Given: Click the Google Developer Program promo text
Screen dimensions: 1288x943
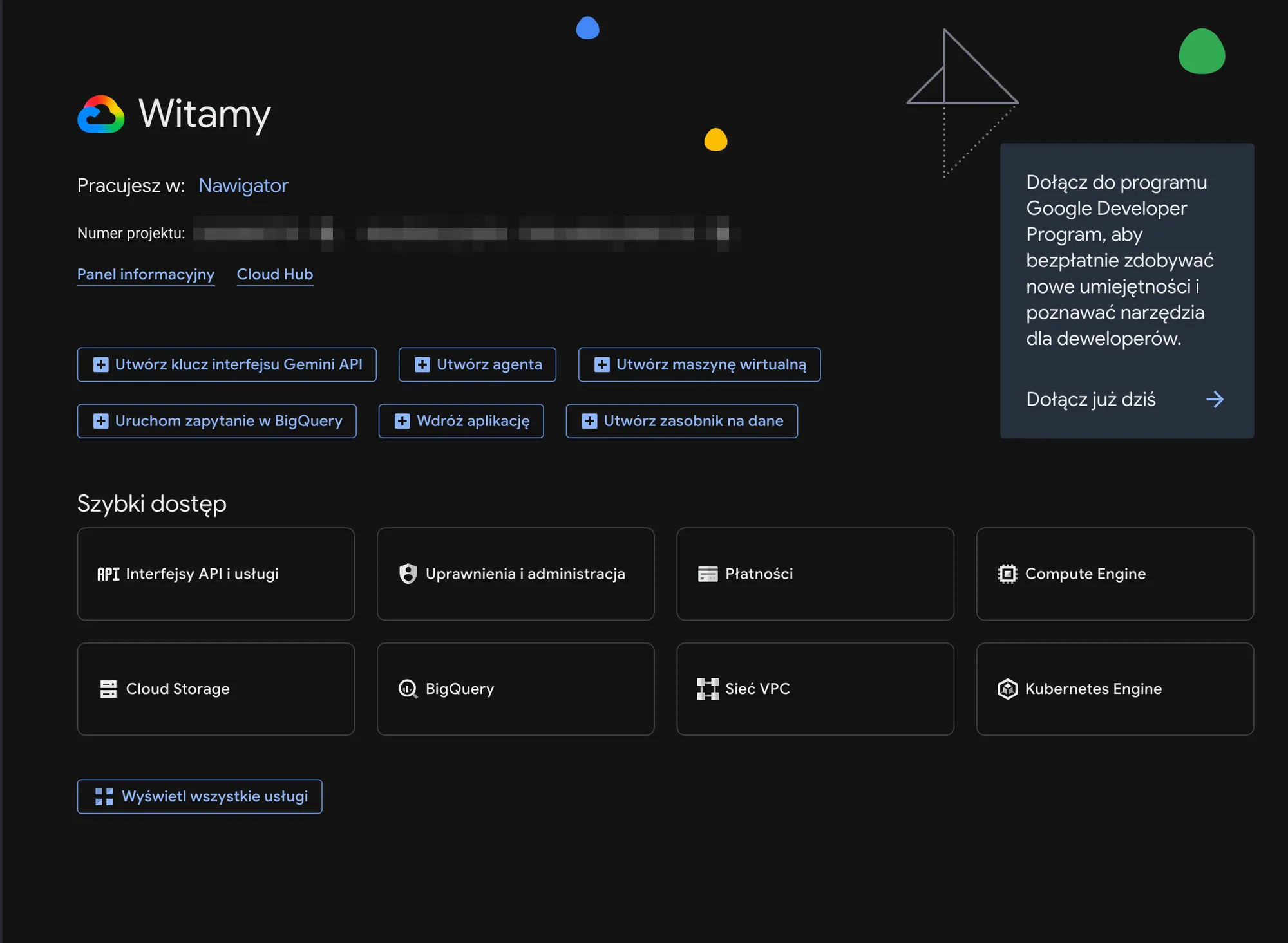Looking at the screenshot, I should coord(1120,261).
